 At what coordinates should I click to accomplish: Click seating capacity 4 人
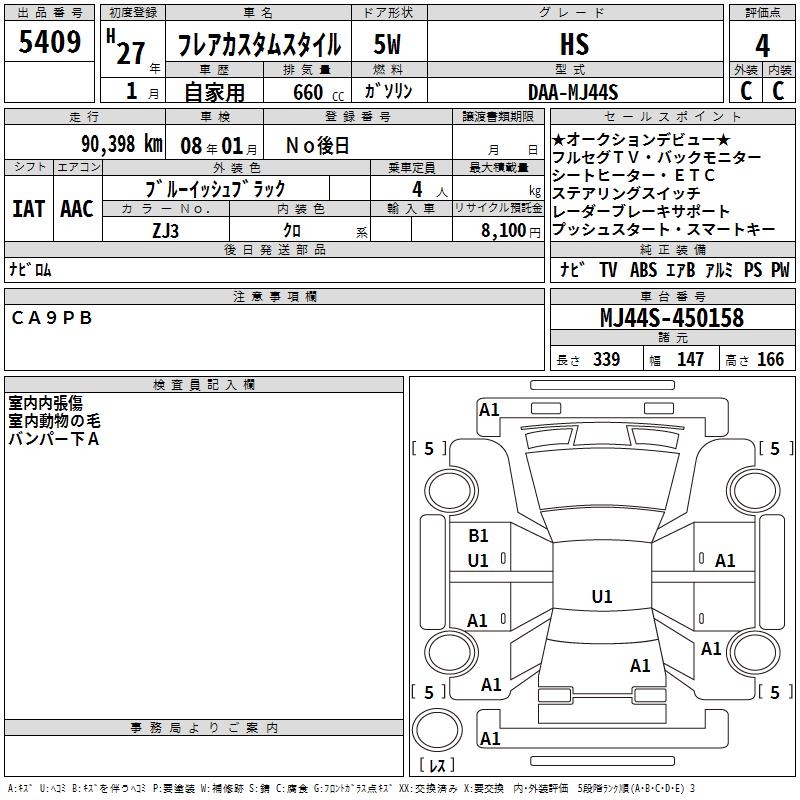[430, 190]
